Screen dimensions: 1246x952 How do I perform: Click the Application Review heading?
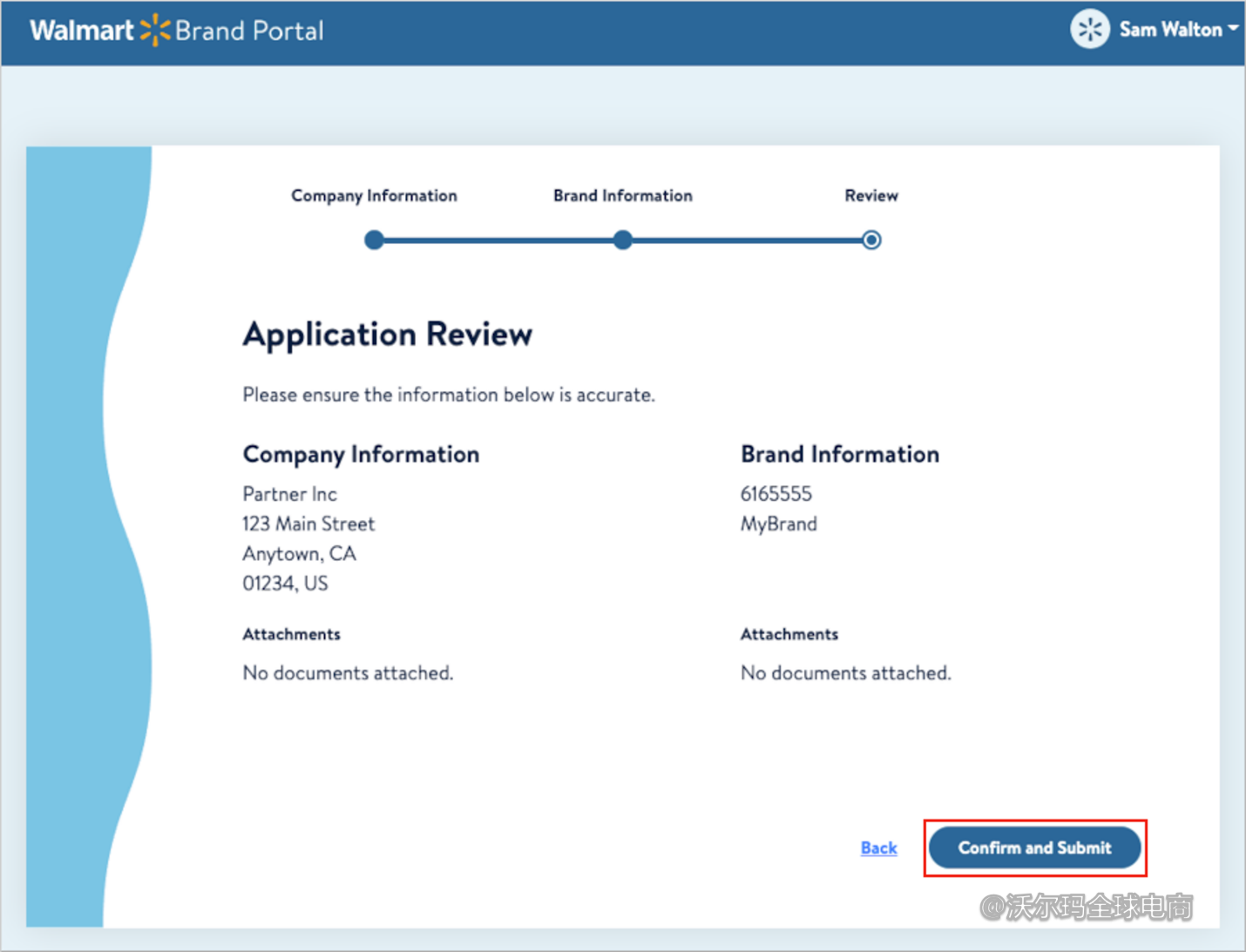click(387, 334)
